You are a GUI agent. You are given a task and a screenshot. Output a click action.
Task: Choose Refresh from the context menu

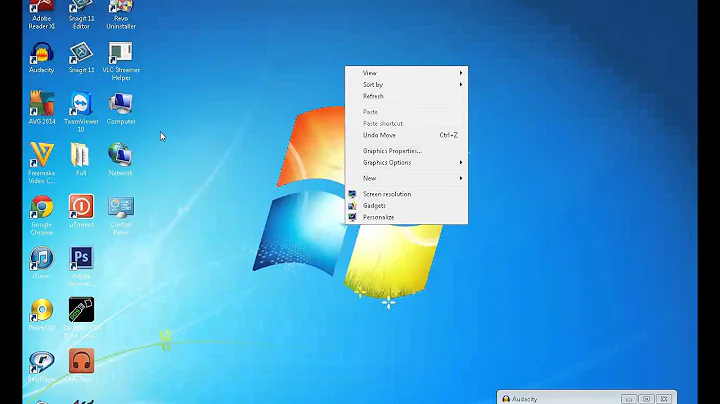pos(406,96)
